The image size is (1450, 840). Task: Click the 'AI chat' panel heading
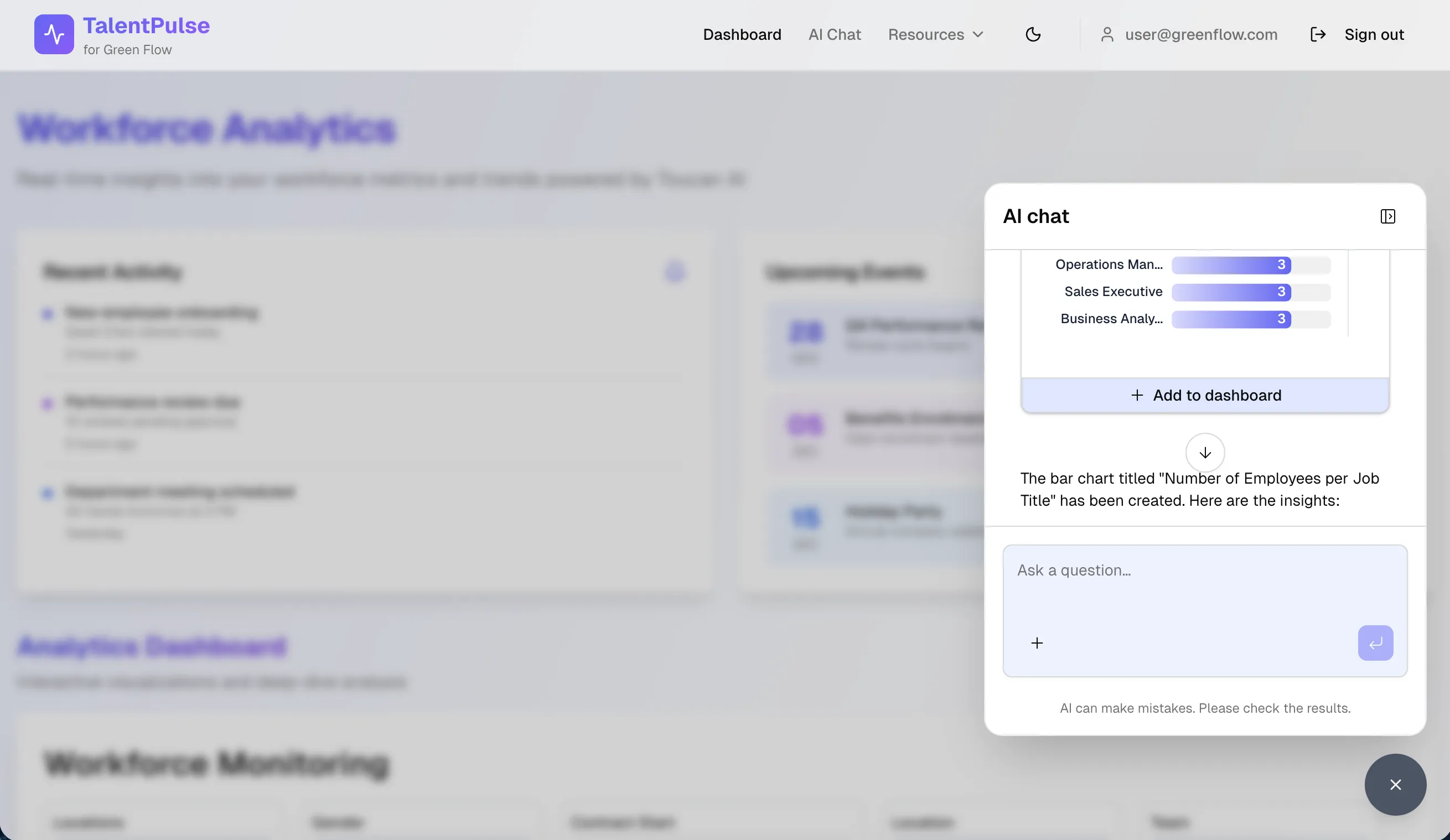point(1035,216)
